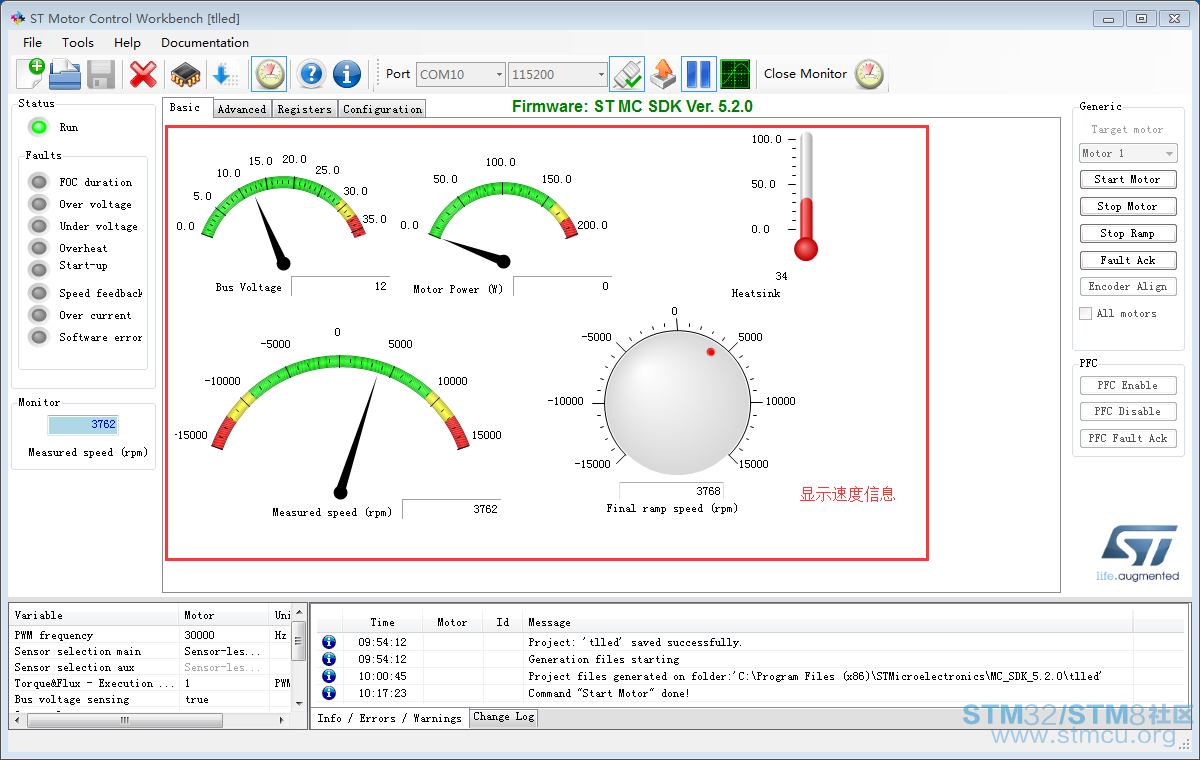Image resolution: width=1200 pixels, height=760 pixels.
Task: Switch to the Change Log tab
Action: coord(504,717)
